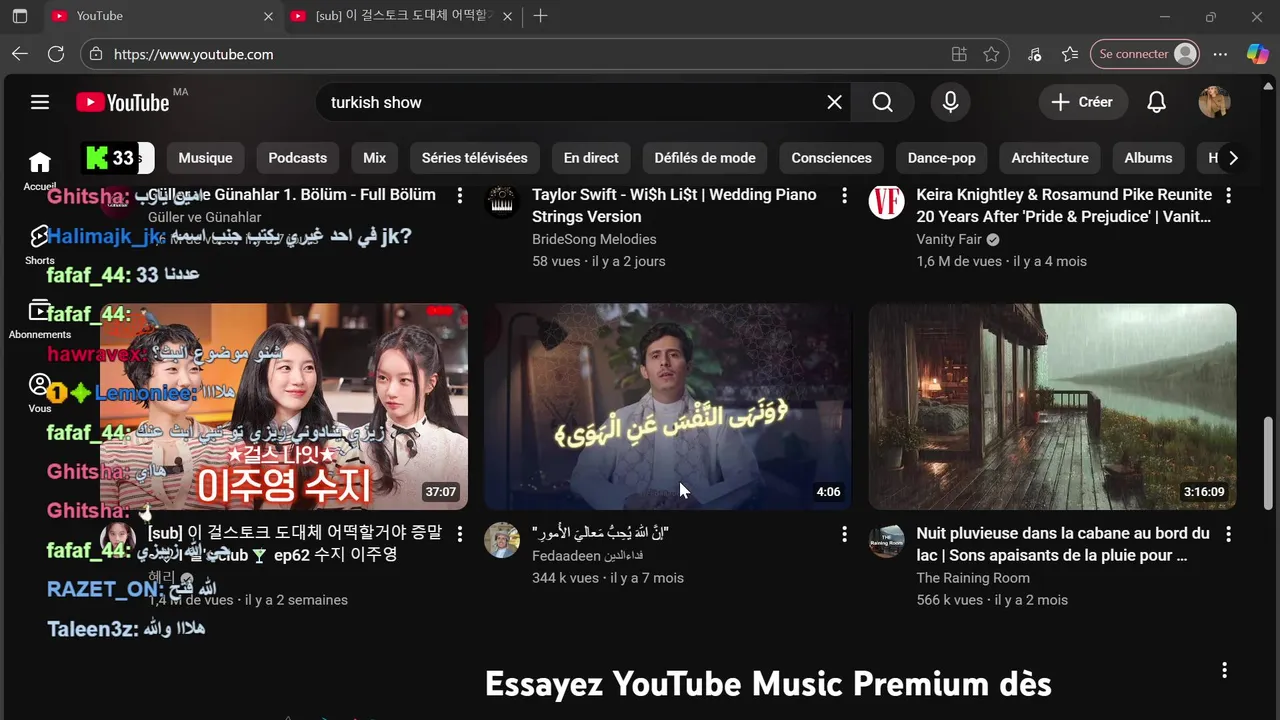Click the search magnifier button

coord(882,102)
